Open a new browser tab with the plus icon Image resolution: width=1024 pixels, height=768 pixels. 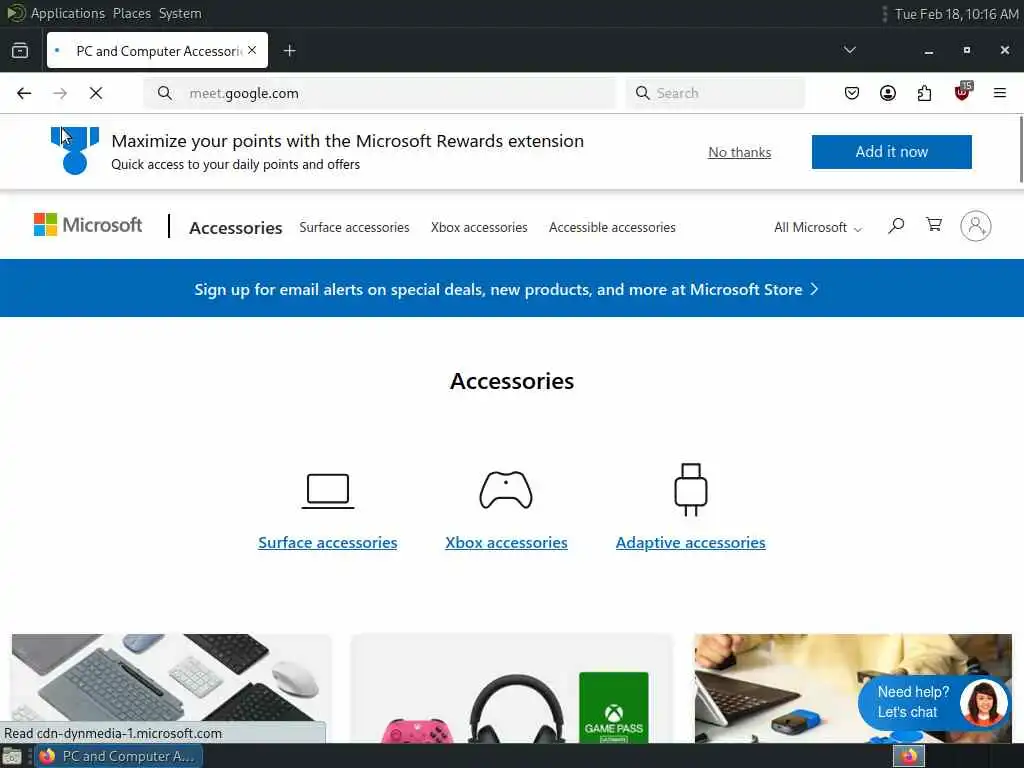pos(289,50)
